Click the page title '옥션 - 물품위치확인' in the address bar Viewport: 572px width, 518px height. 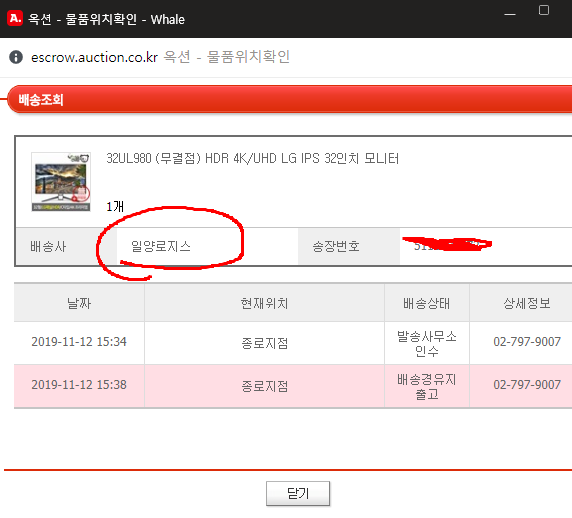click(227, 57)
